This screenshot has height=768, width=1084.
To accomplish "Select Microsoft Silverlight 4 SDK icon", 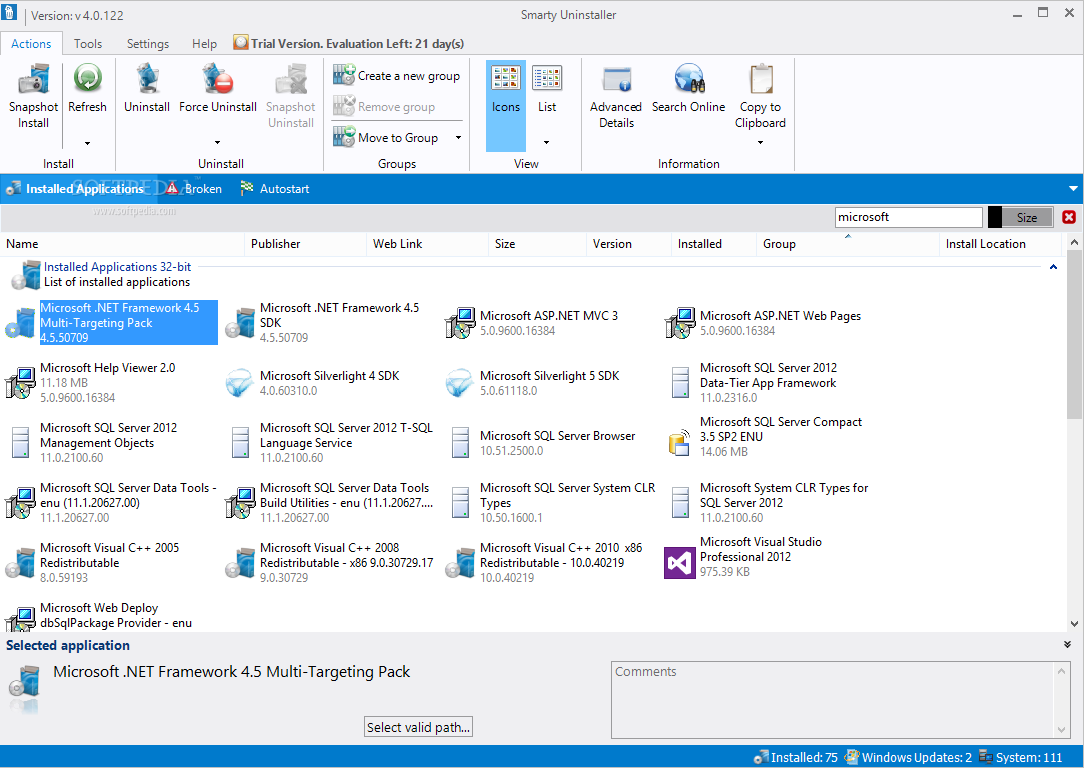I will tap(240, 383).
